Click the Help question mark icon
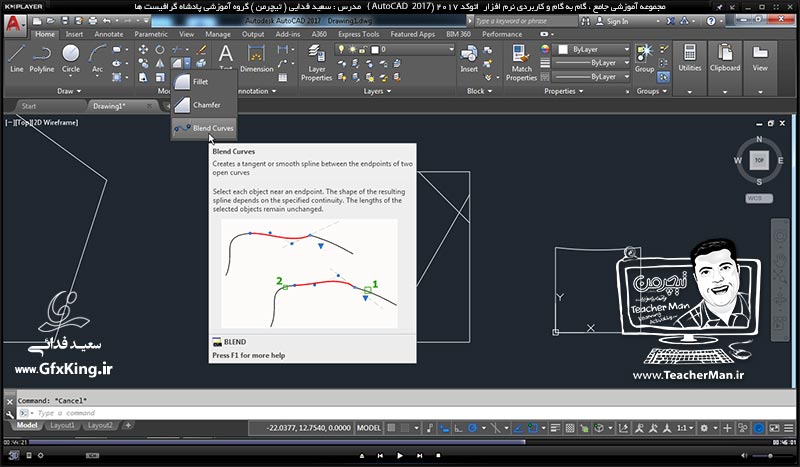This screenshot has width=800, height=467. click(x=711, y=21)
